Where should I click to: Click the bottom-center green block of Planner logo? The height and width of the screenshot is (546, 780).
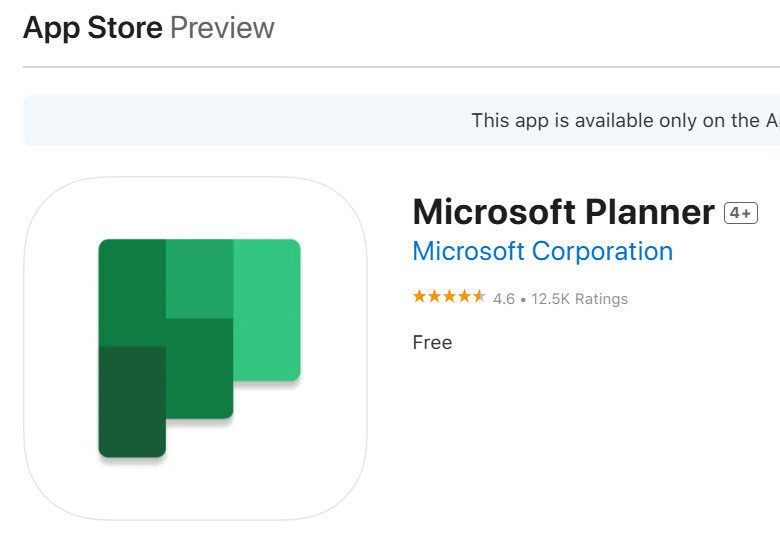[x=199, y=368]
